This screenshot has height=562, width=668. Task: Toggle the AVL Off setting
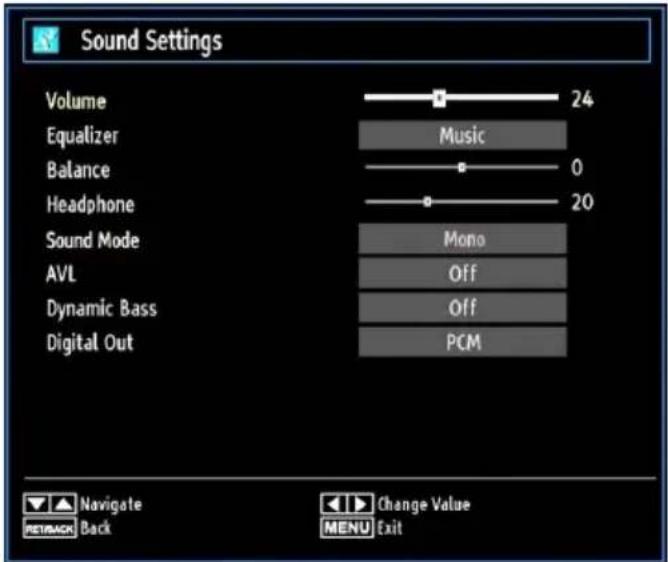[462, 273]
